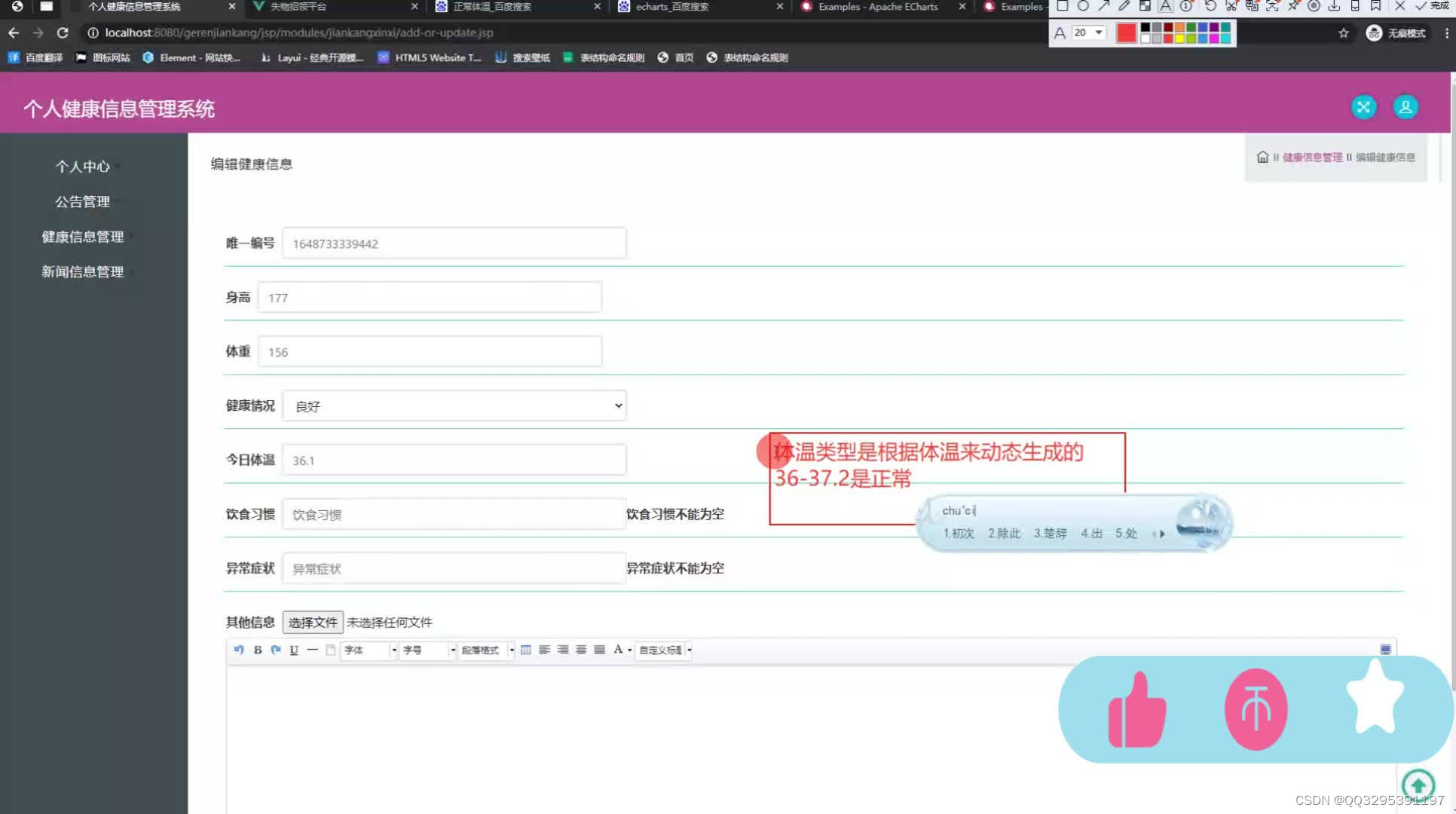
Task: Choose the yellow color swatch
Action: pyautogui.click(x=1179, y=38)
